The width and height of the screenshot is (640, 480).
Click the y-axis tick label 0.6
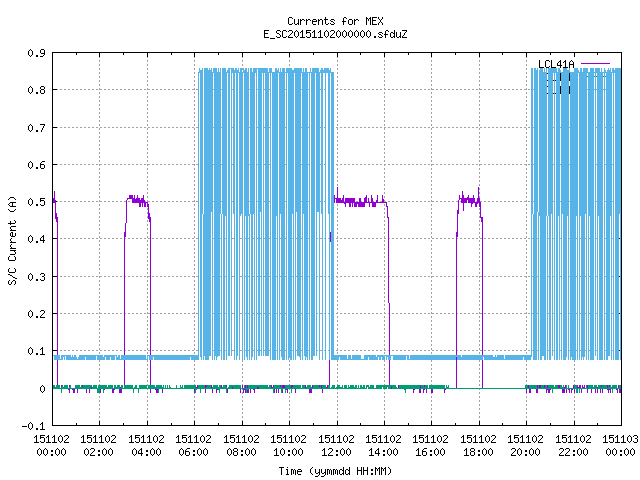(36, 165)
